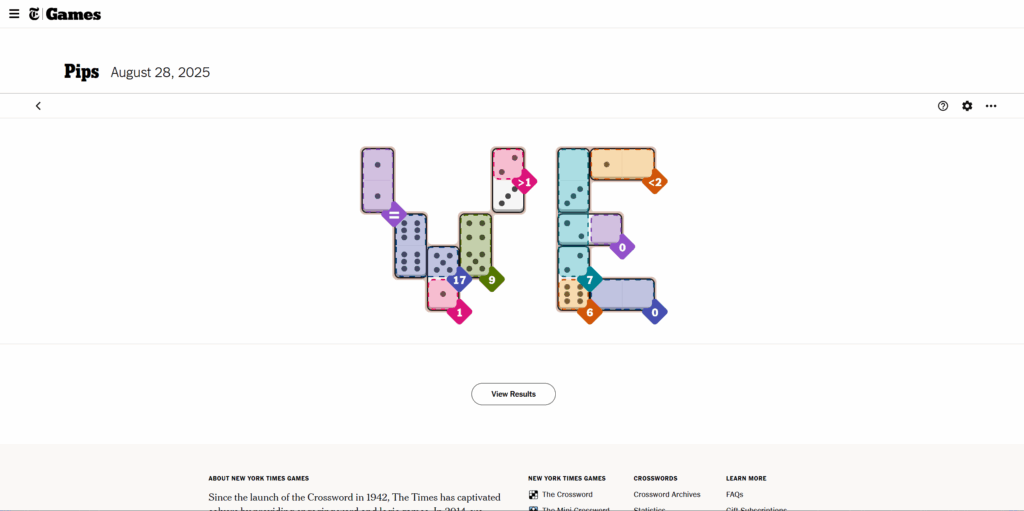
Task: Click the purple equals condition badge
Action: point(394,214)
